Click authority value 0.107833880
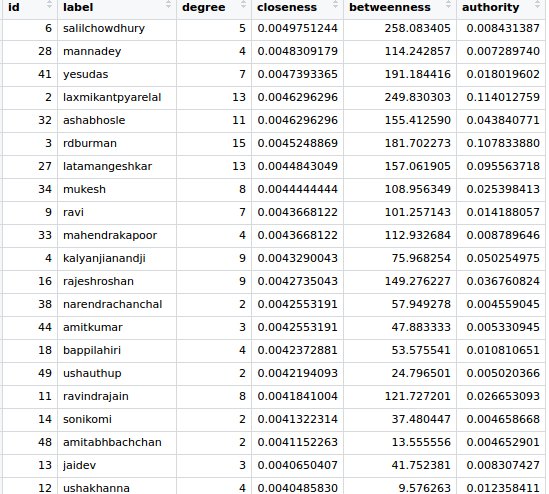The height and width of the screenshot is (494, 549). (503, 144)
